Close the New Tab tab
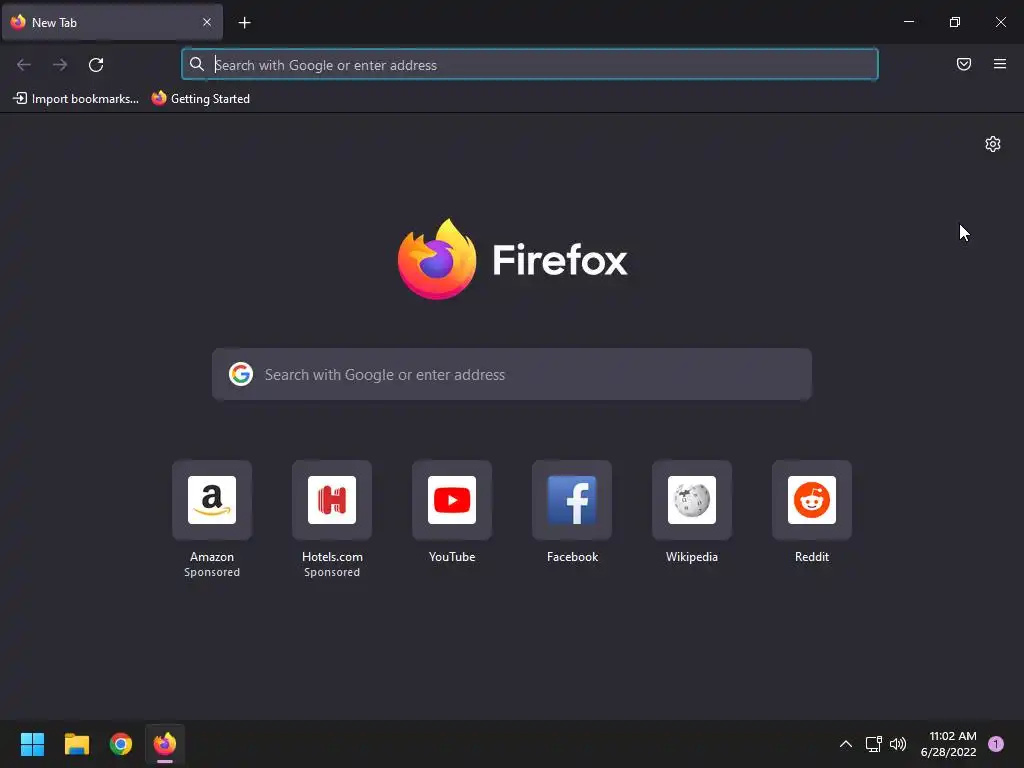Screen dimensions: 1024x768 [207, 22]
